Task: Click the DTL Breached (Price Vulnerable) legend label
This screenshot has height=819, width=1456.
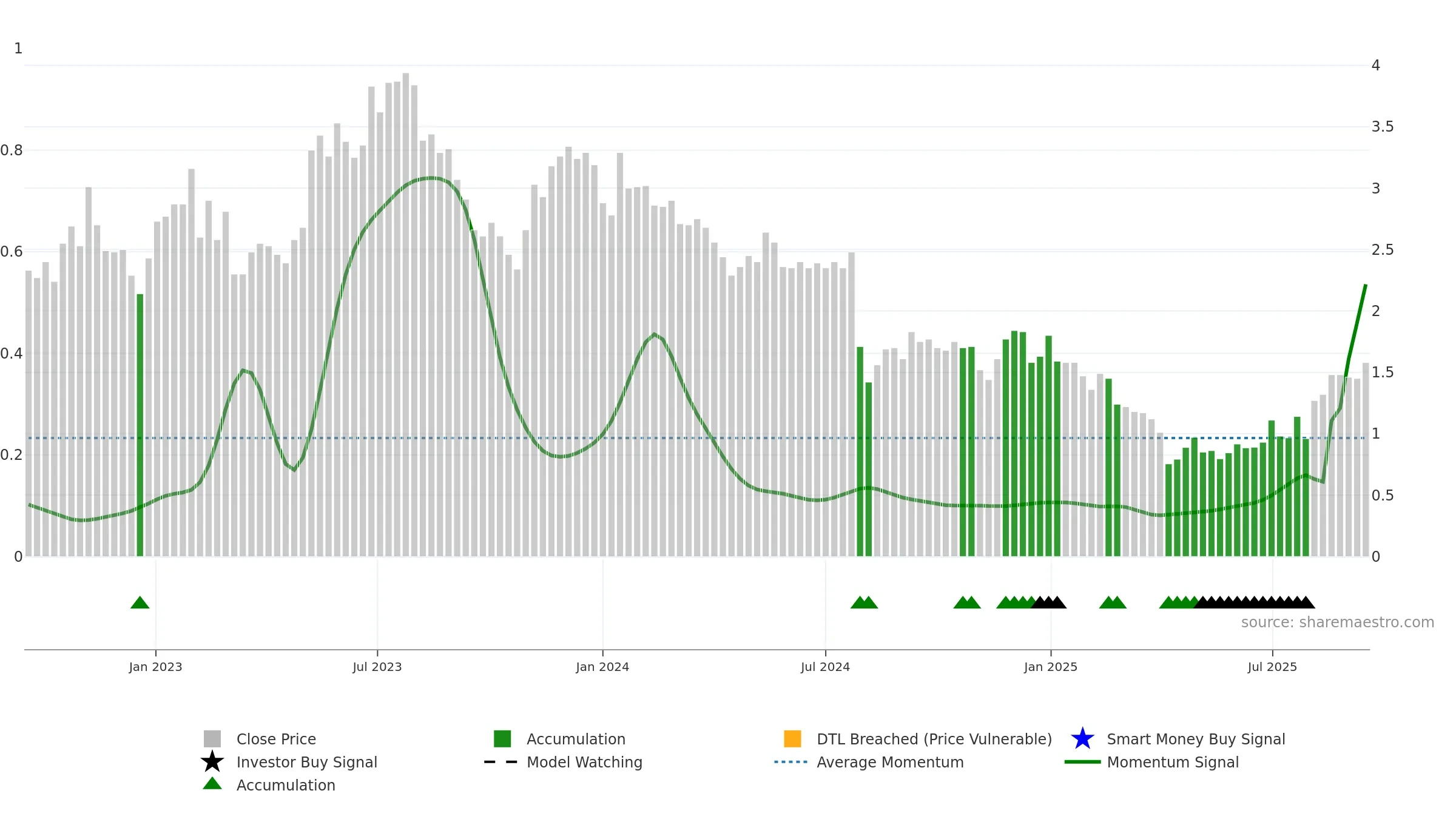Action: tap(934, 739)
